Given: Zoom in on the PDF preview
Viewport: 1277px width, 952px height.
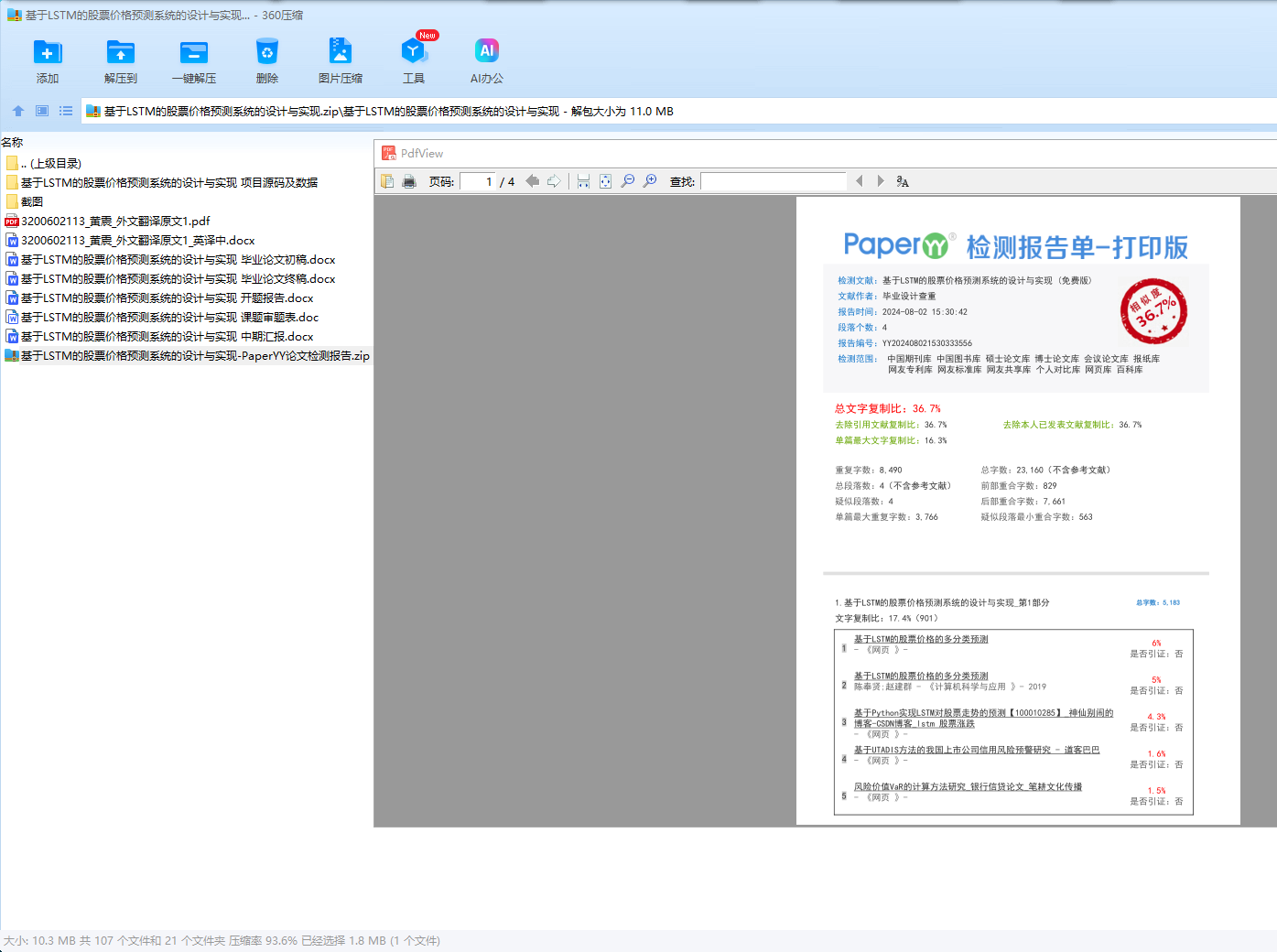Looking at the screenshot, I should pyautogui.click(x=650, y=181).
